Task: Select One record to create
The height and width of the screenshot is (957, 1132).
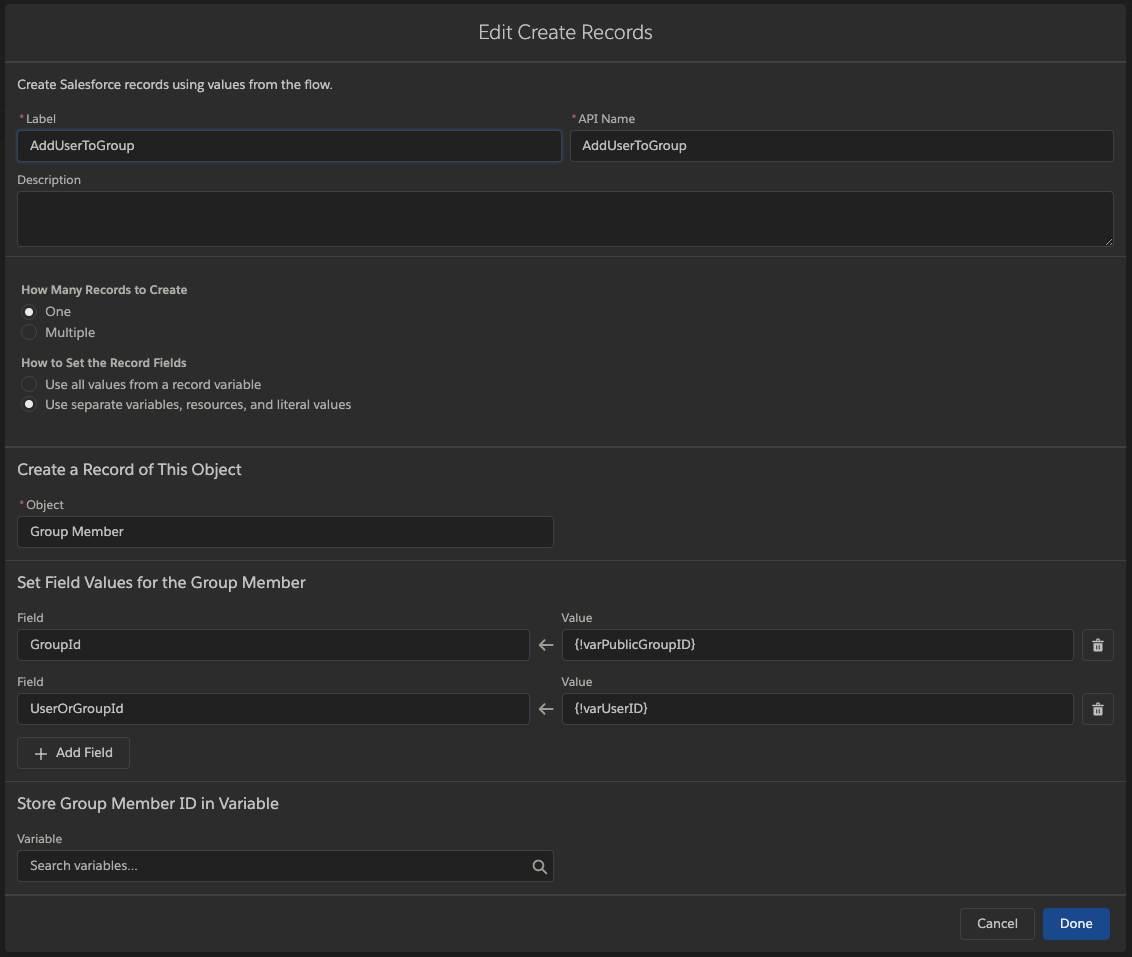Action: 29,312
